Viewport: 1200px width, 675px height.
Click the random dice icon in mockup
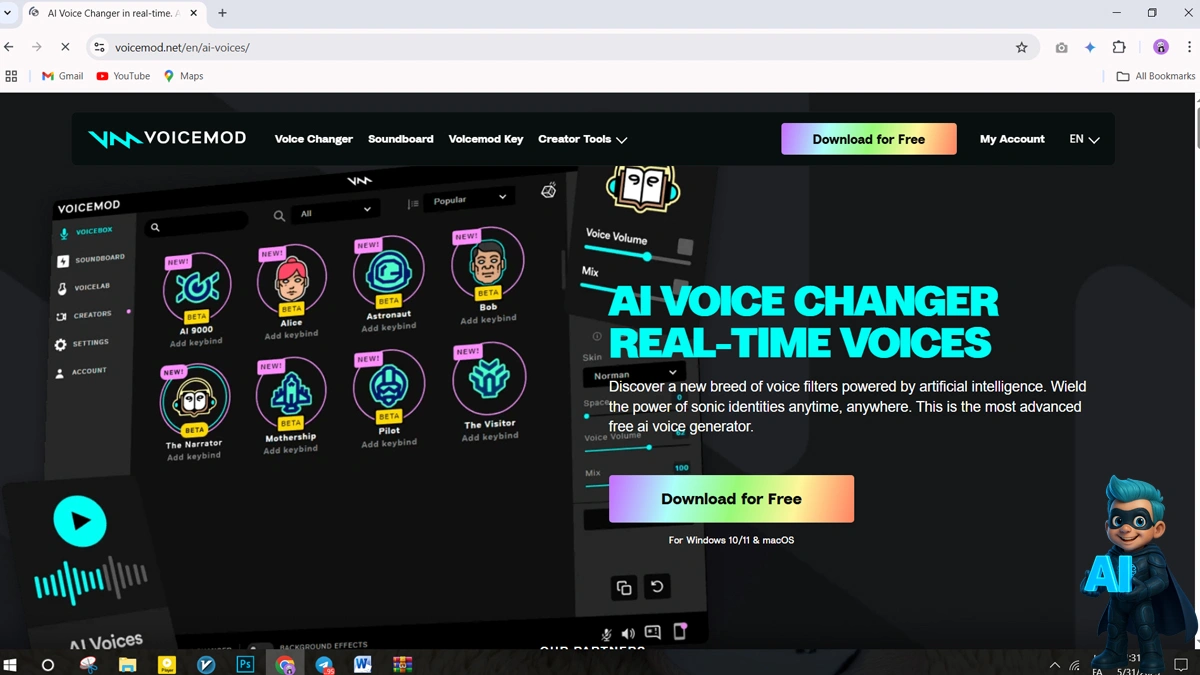pyautogui.click(x=548, y=191)
